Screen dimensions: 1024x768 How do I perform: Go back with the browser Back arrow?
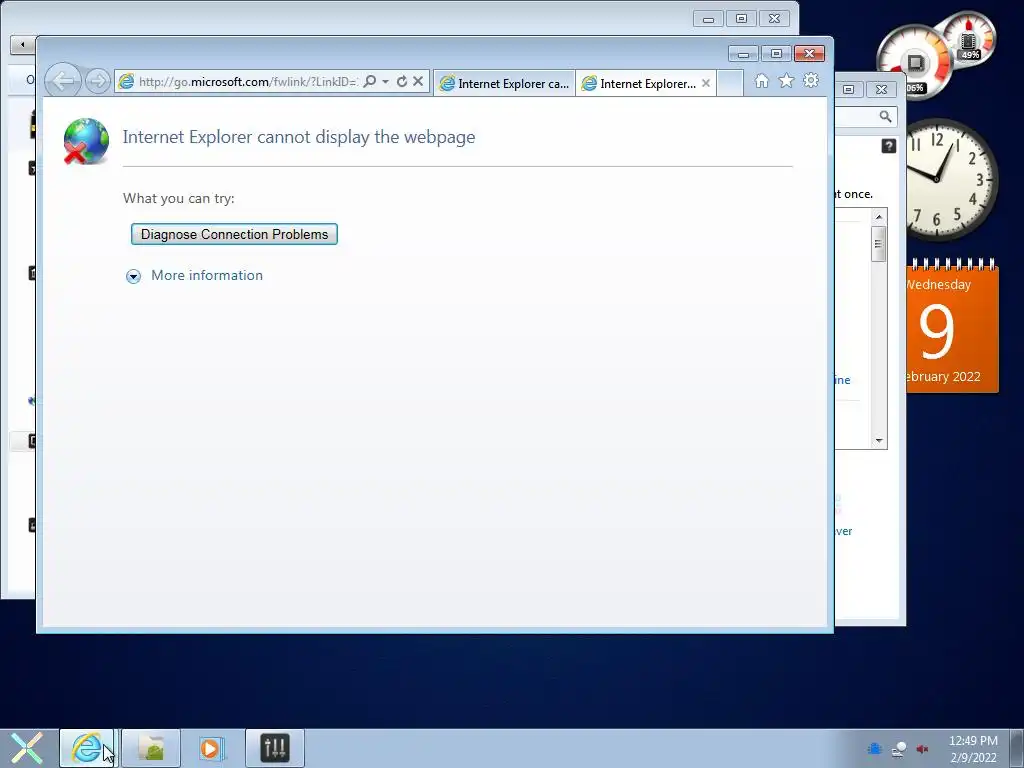coord(63,82)
